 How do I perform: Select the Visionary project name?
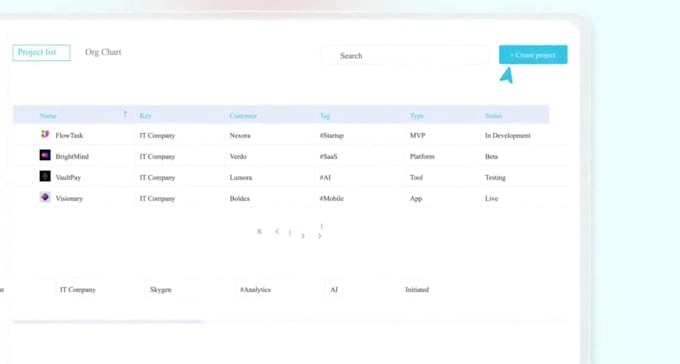[69, 198]
